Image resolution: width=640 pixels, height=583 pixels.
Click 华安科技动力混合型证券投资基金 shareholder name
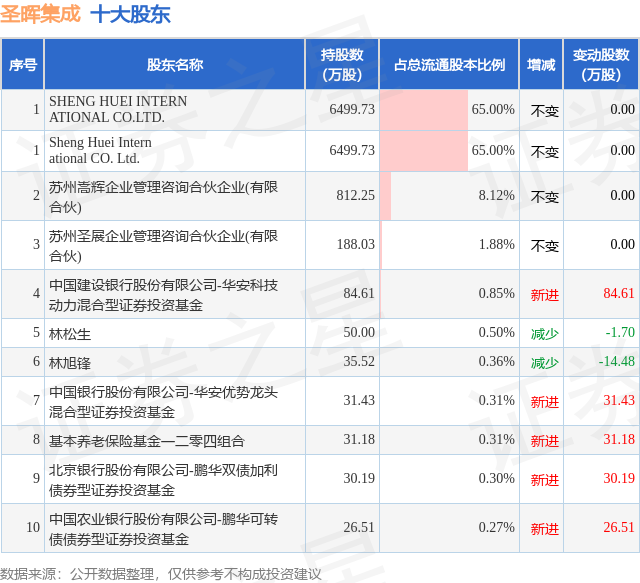point(163,294)
